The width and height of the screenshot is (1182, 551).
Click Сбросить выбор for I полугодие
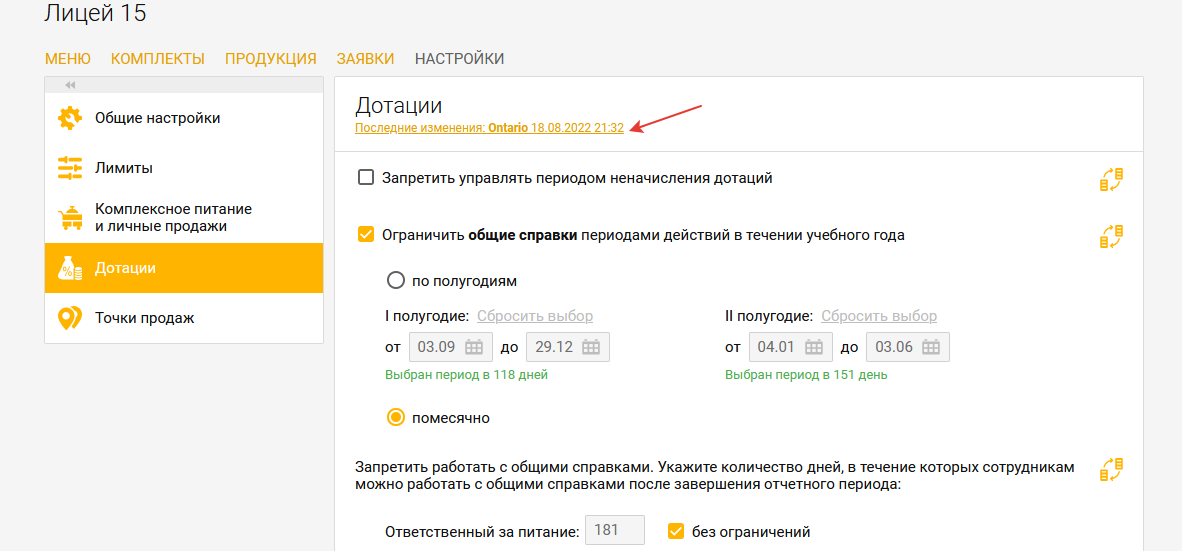pyautogui.click(x=535, y=316)
